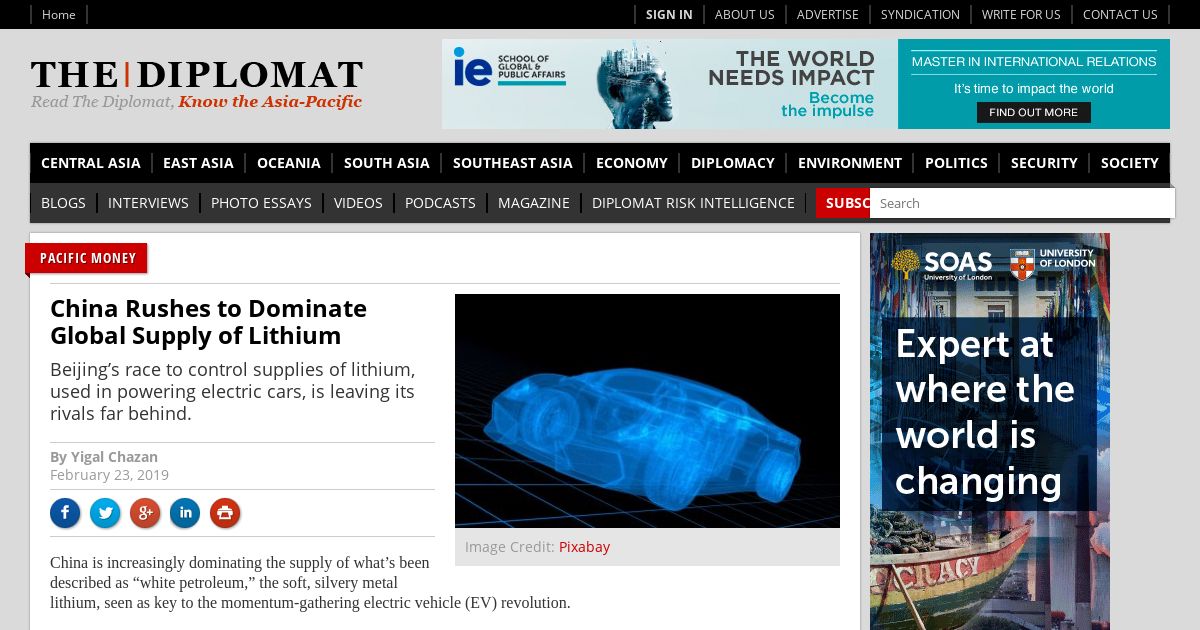Open the ABOUT US page
1200x630 pixels.
click(744, 14)
